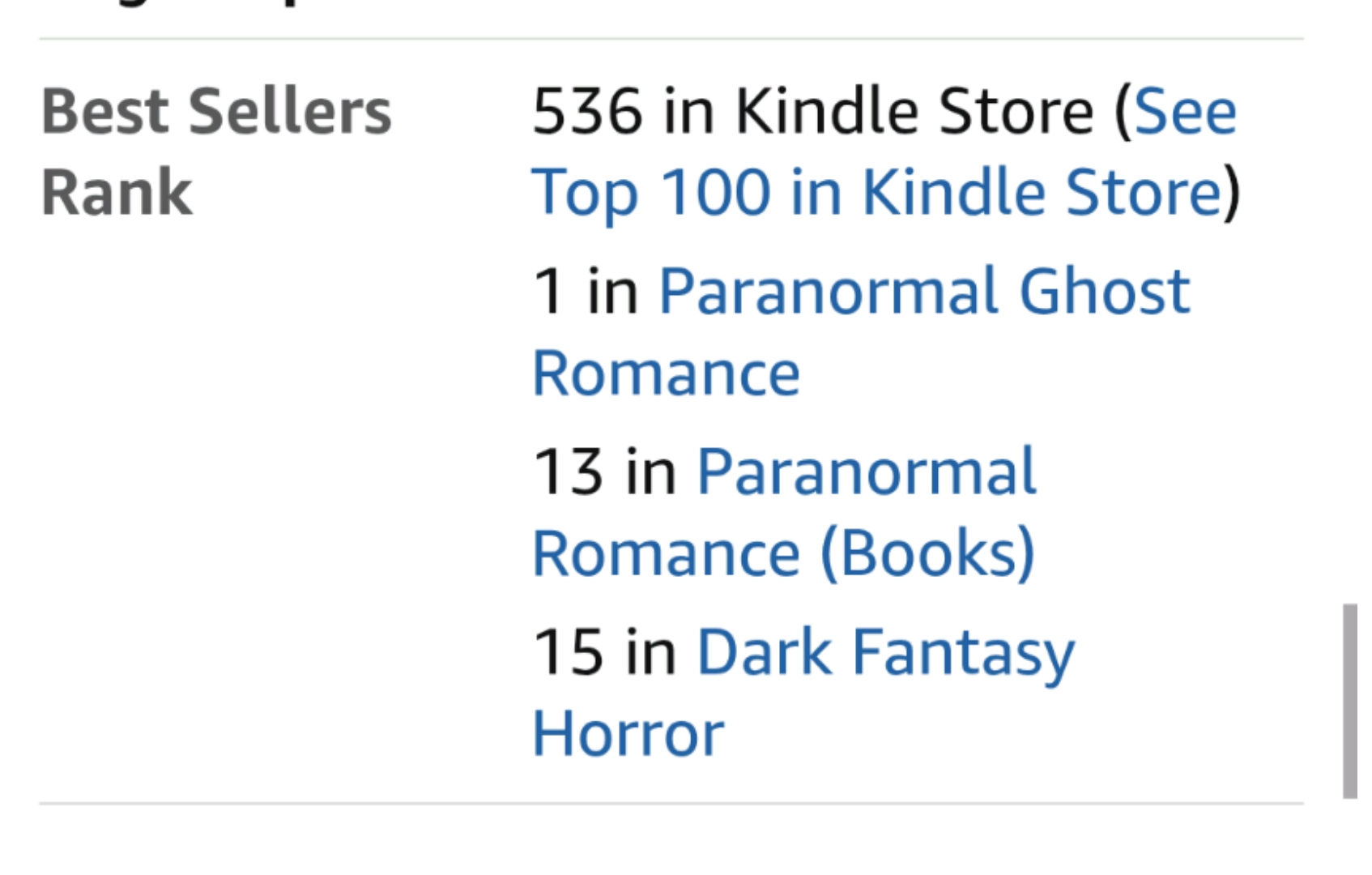Click rank number 15 before Dark Fantasy

pos(567,652)
